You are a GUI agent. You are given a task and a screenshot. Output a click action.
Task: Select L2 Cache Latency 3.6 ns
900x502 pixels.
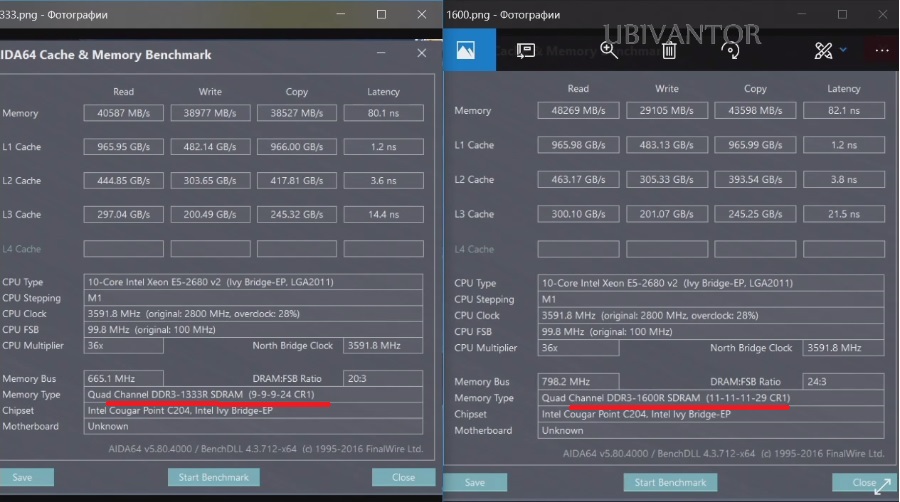[383, 181]
